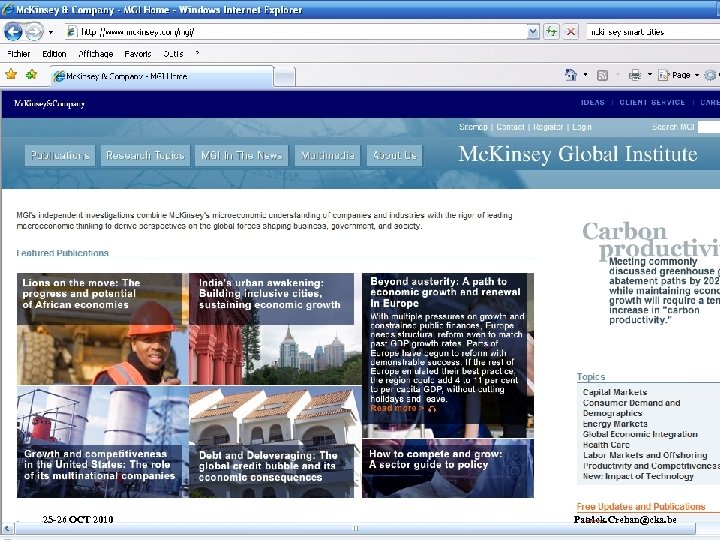Click the browser Forward arrow button
This screenshot has height=540, width=720.
pyautogui.click(x=34, y=32)
